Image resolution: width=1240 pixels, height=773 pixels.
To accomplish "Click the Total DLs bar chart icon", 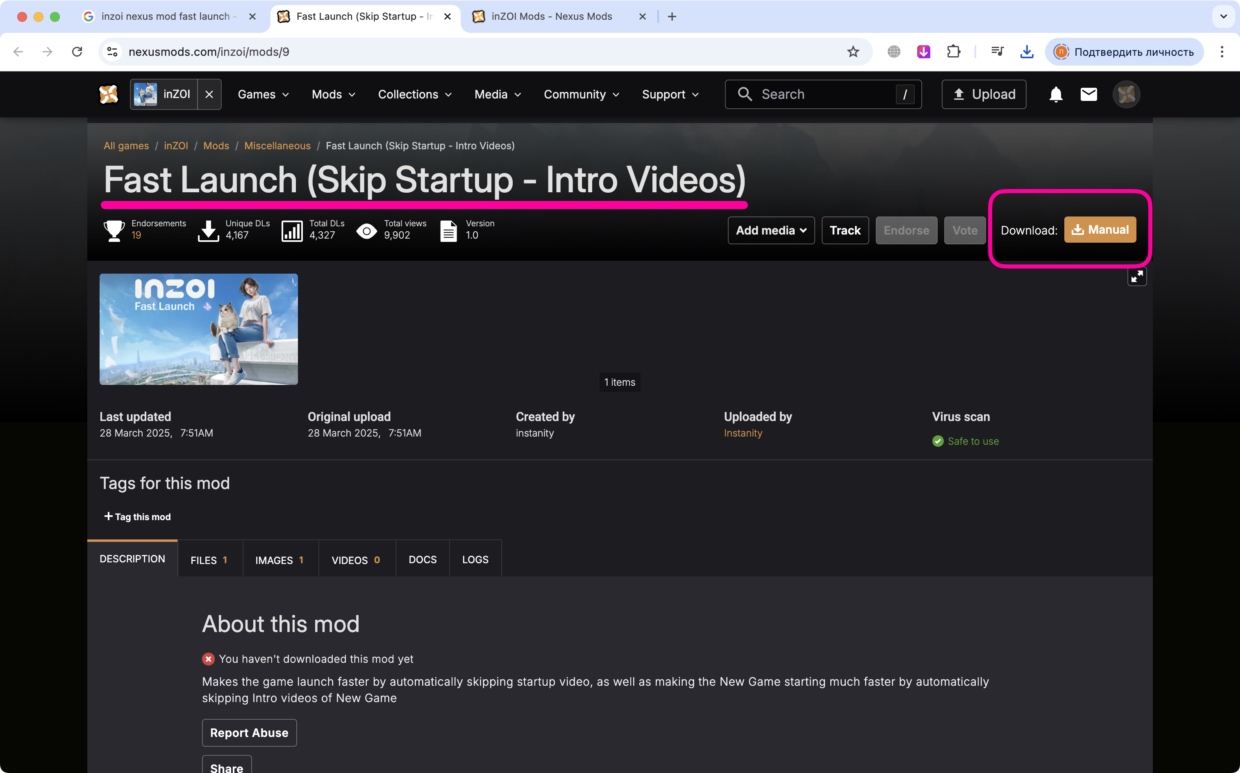I will 292,231.
